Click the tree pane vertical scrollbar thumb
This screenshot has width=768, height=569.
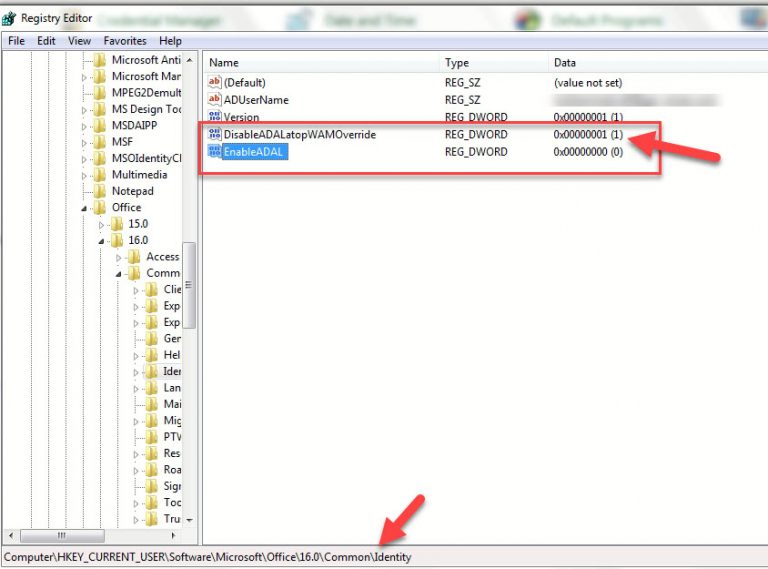point(188,285)
